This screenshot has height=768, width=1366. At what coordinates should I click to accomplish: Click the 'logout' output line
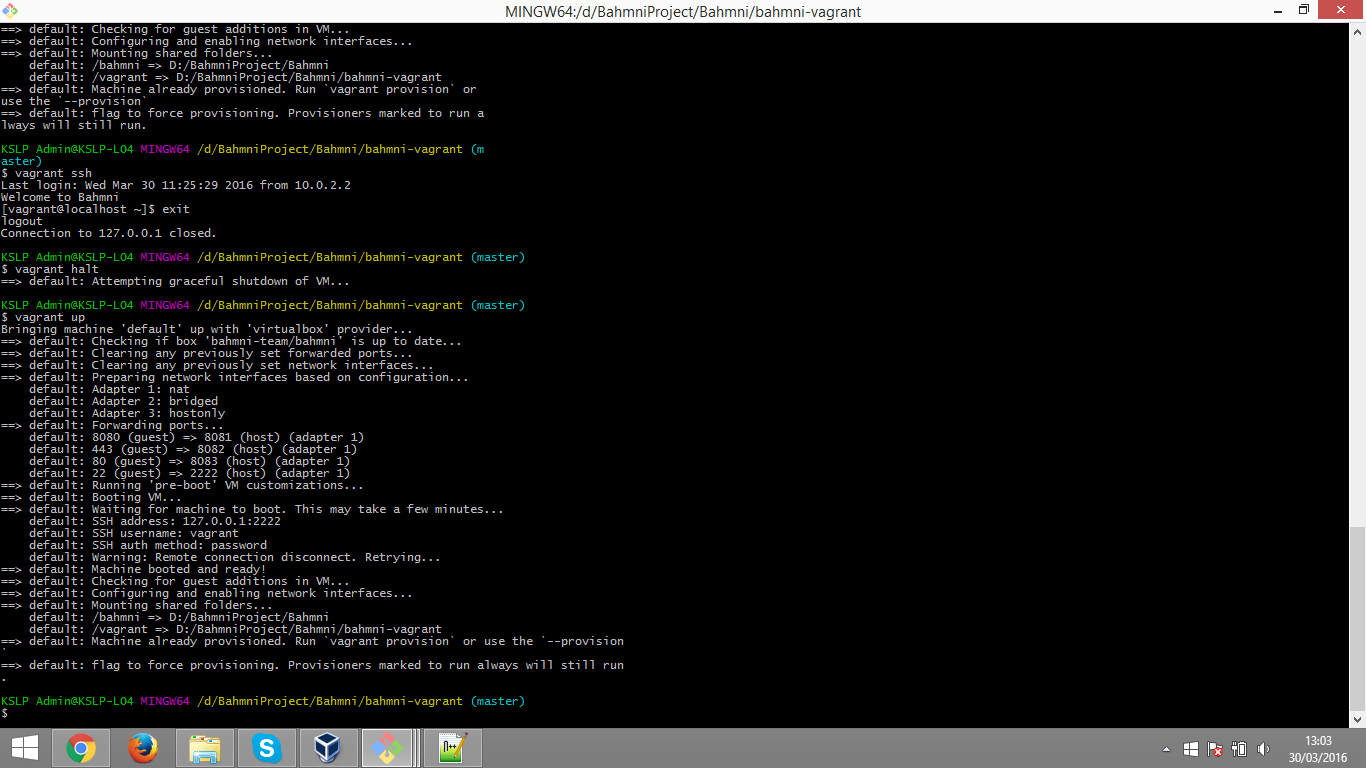(x=22, y=221)
